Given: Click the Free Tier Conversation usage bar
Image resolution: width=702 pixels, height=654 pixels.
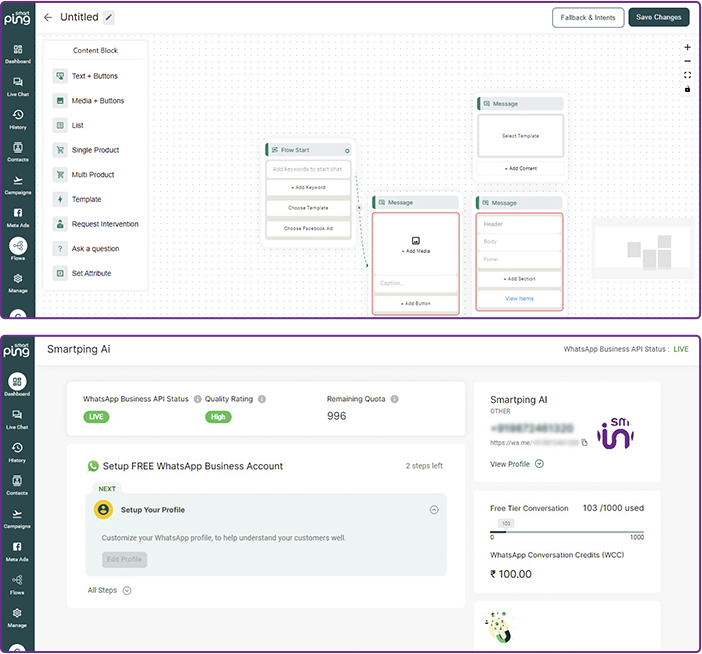Looking at the screenshot, I should pos(567,532).
